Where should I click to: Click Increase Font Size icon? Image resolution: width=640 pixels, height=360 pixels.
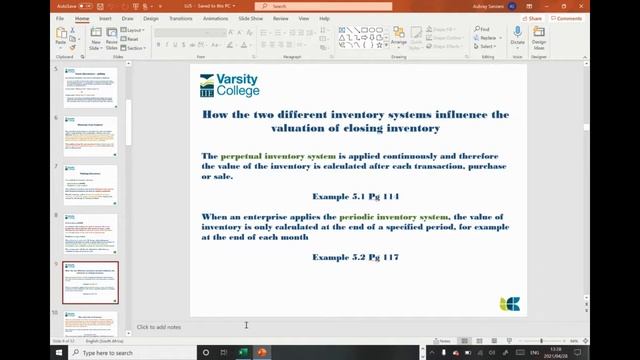tap(231, 33)
